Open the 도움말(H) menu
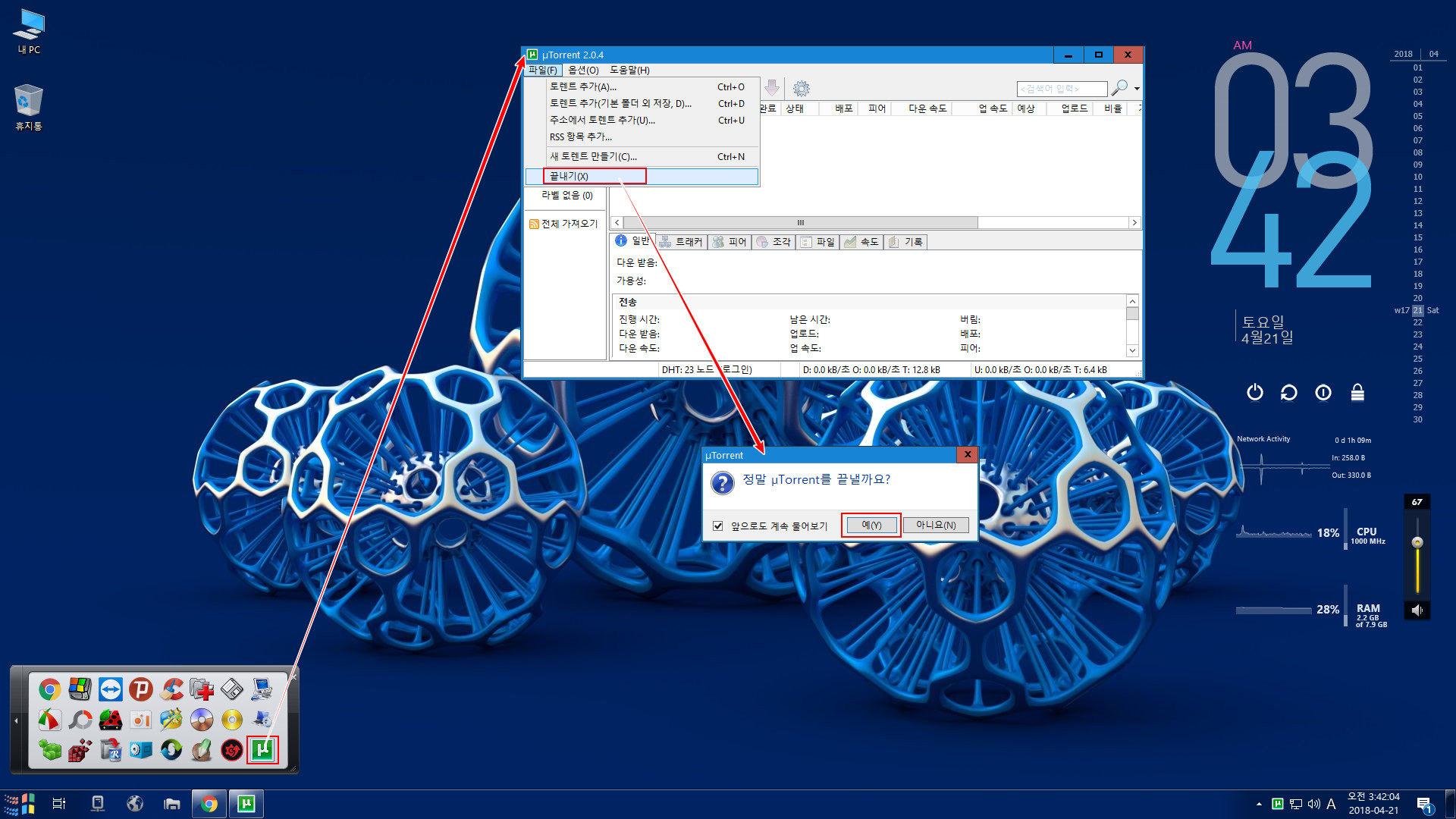The image size is (1456, 819). click(629, 70)
